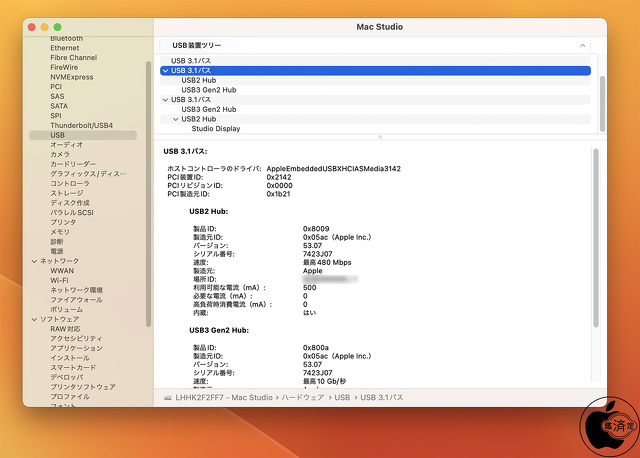The width and height of the screenshot is (640, 458).
Task: Select SAS in the sidebar
Action: coord(58,96)
